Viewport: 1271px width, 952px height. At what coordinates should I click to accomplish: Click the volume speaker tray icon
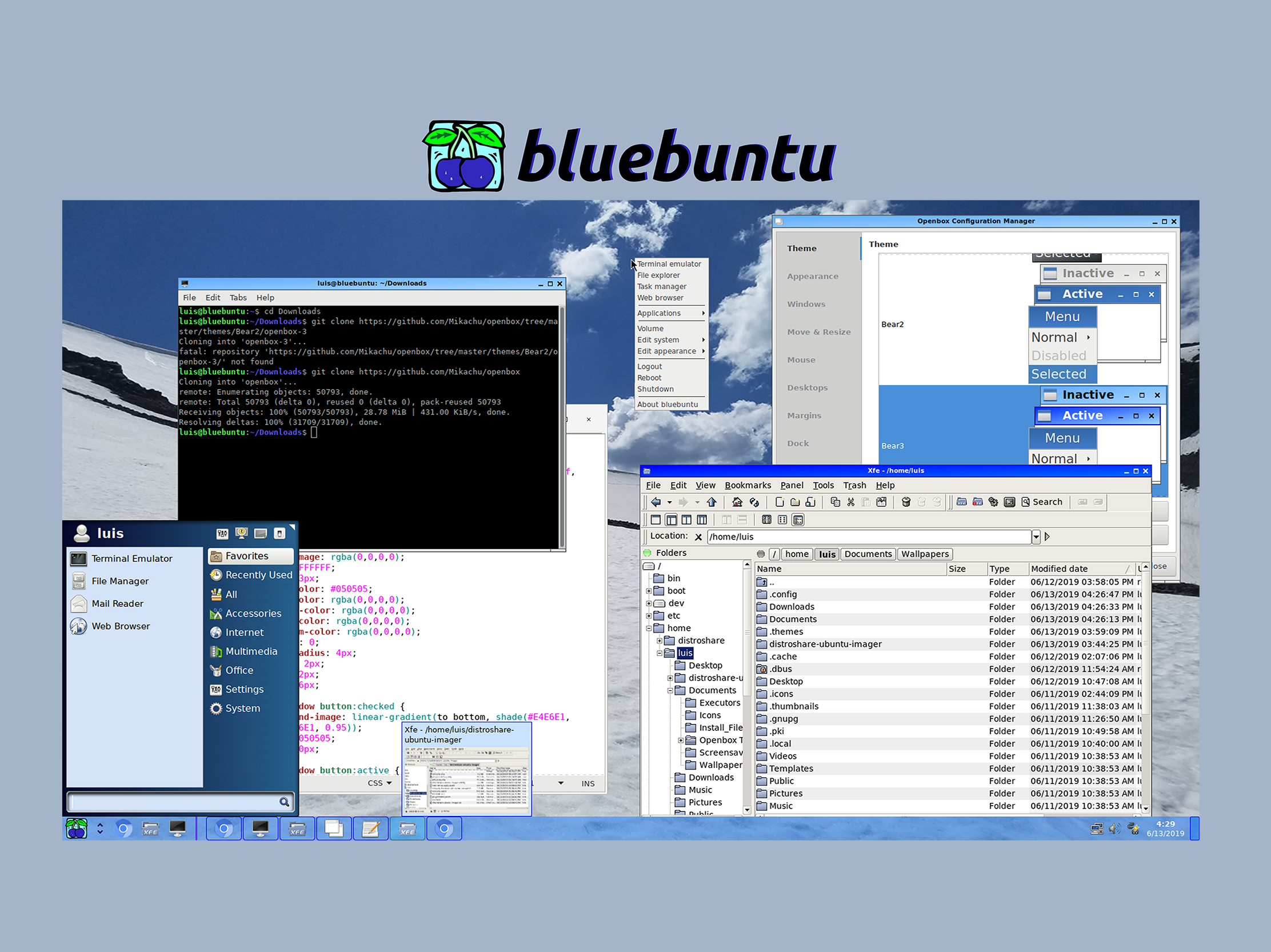coord(1114,829)
